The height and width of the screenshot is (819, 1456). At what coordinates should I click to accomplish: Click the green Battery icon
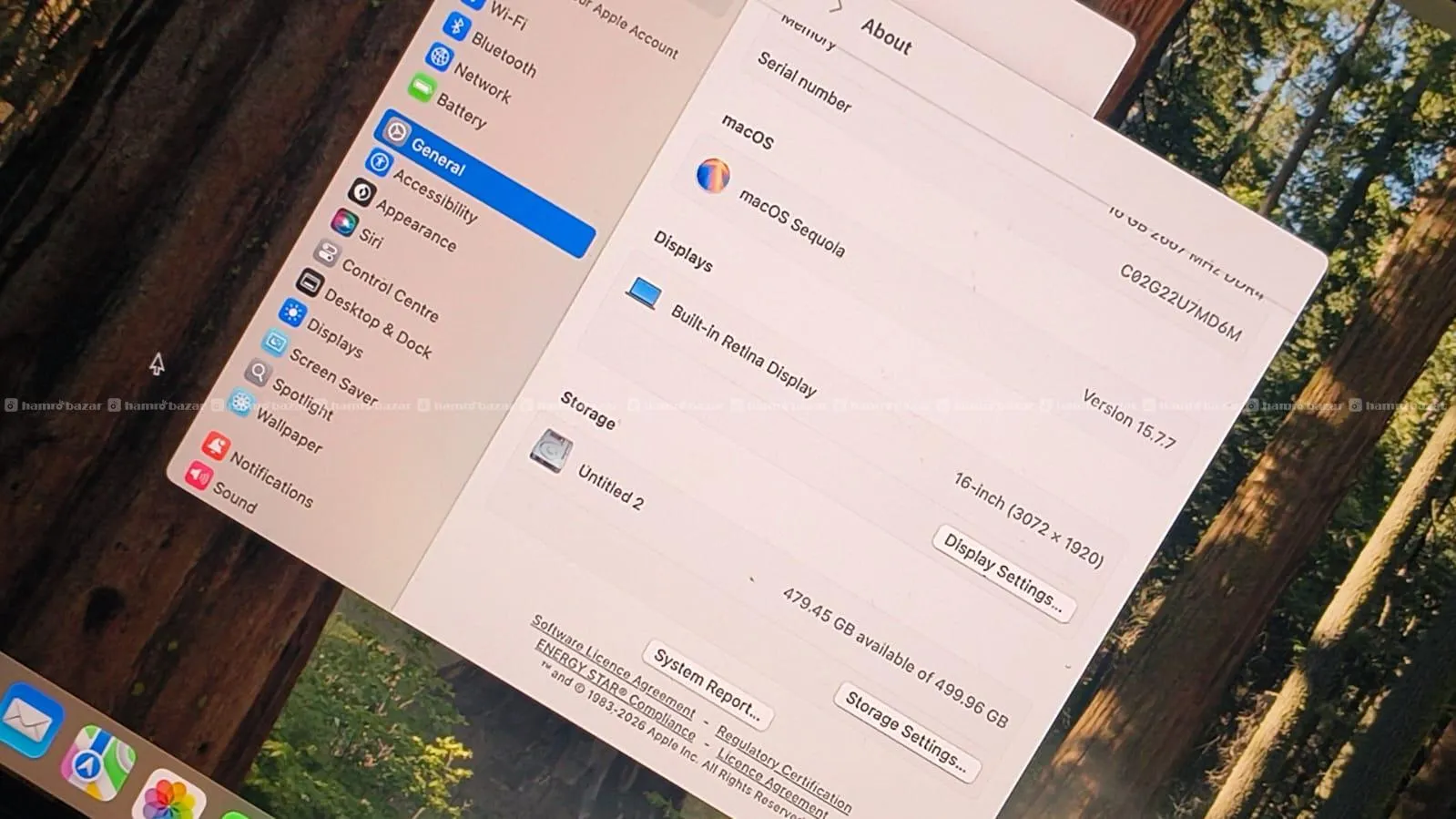(422, 89)
